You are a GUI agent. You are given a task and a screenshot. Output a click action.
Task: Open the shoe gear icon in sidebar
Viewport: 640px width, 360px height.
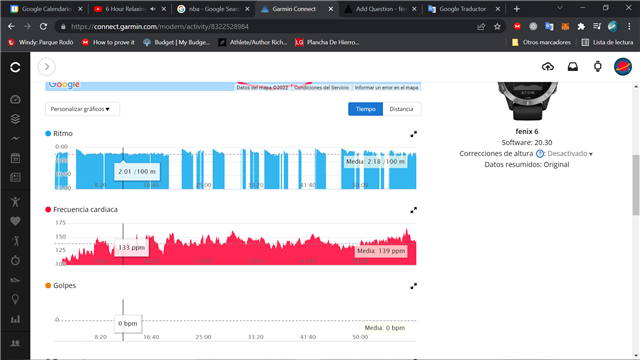(x=15, y=280)
